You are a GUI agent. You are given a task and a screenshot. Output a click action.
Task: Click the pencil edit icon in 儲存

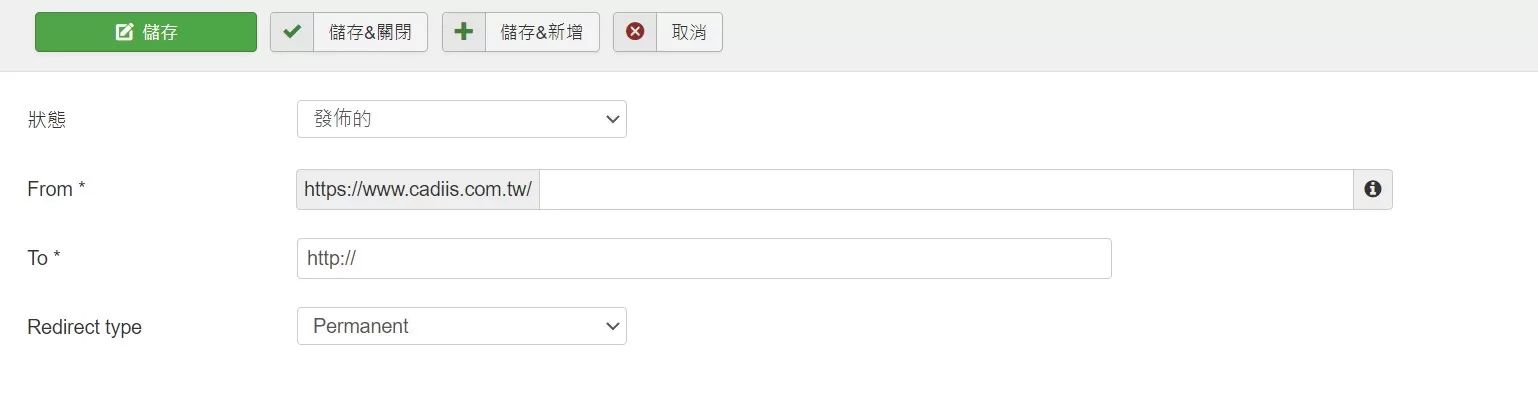click(x=125, y=32)
